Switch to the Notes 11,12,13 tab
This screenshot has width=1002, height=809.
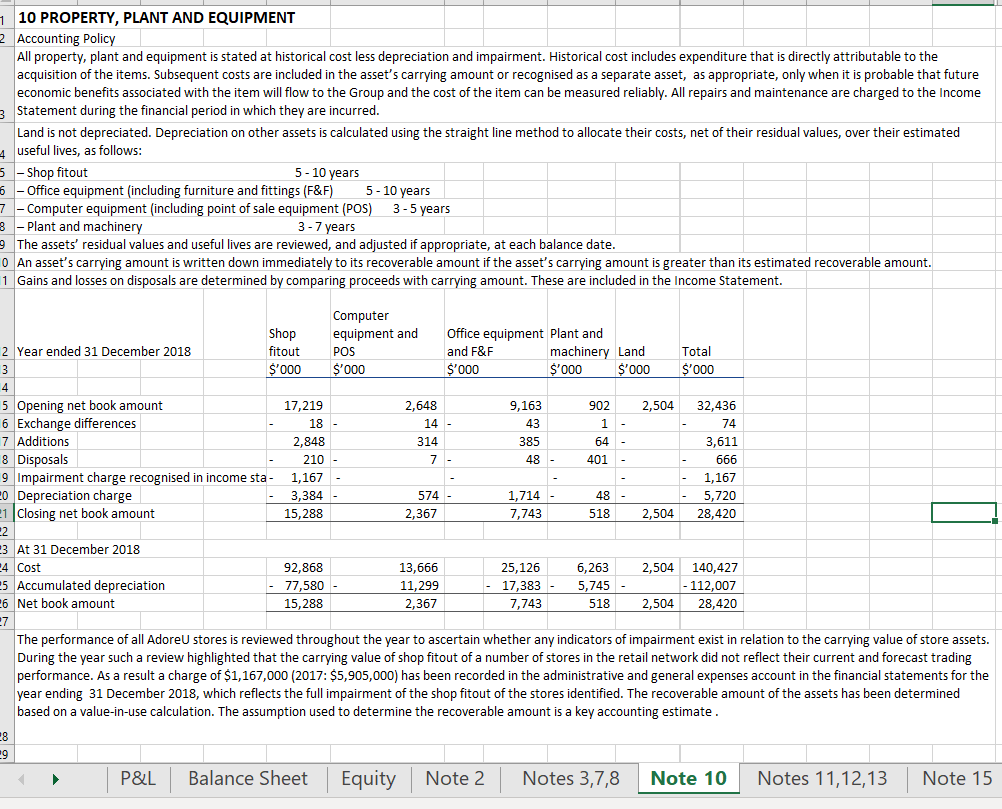click(x=824, y=778)
